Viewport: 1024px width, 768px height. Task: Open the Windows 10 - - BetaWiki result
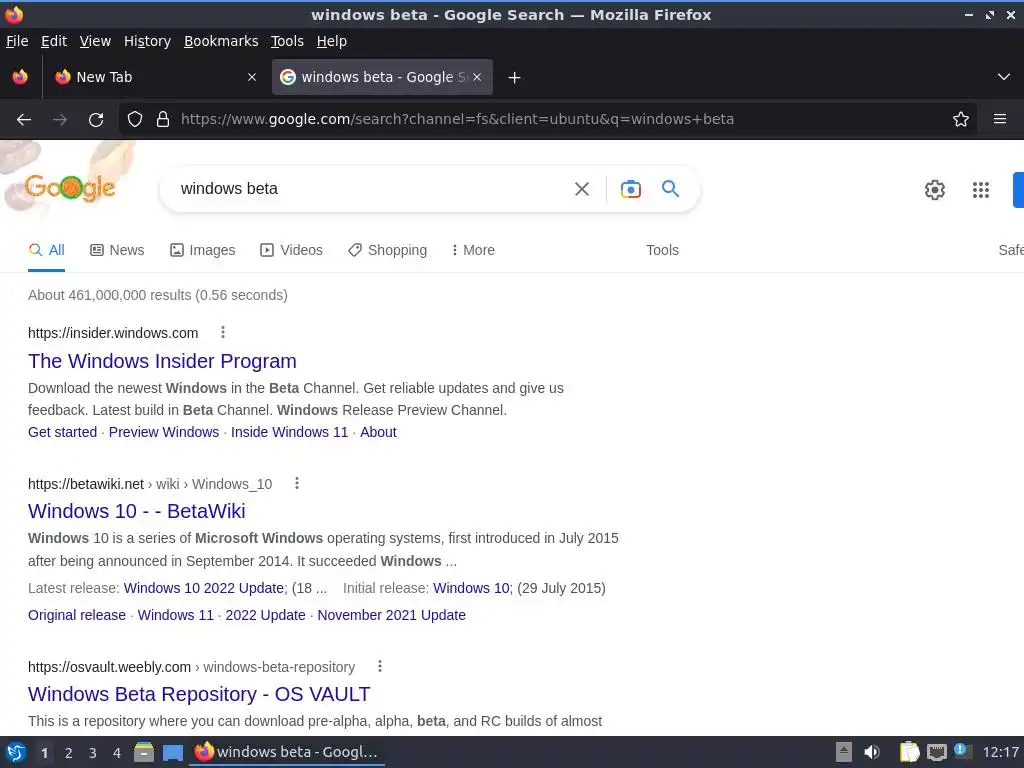pos(136,511)
